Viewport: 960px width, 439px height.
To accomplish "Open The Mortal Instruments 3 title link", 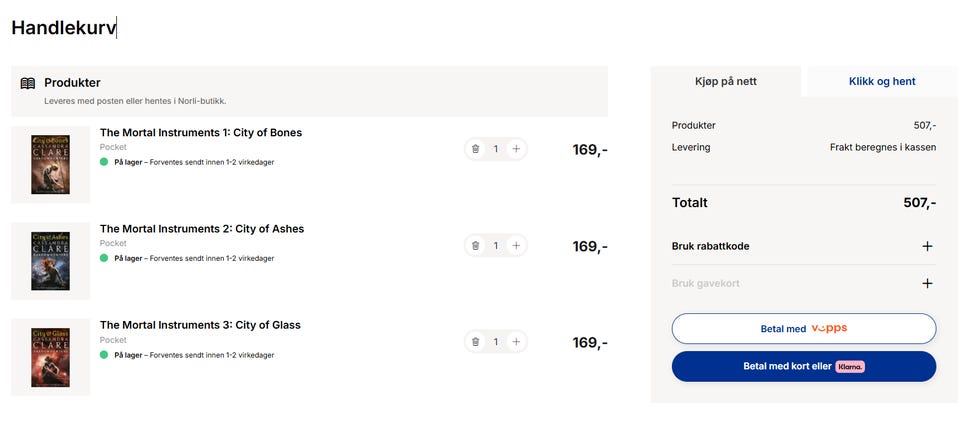I will [x=200, y=325].
